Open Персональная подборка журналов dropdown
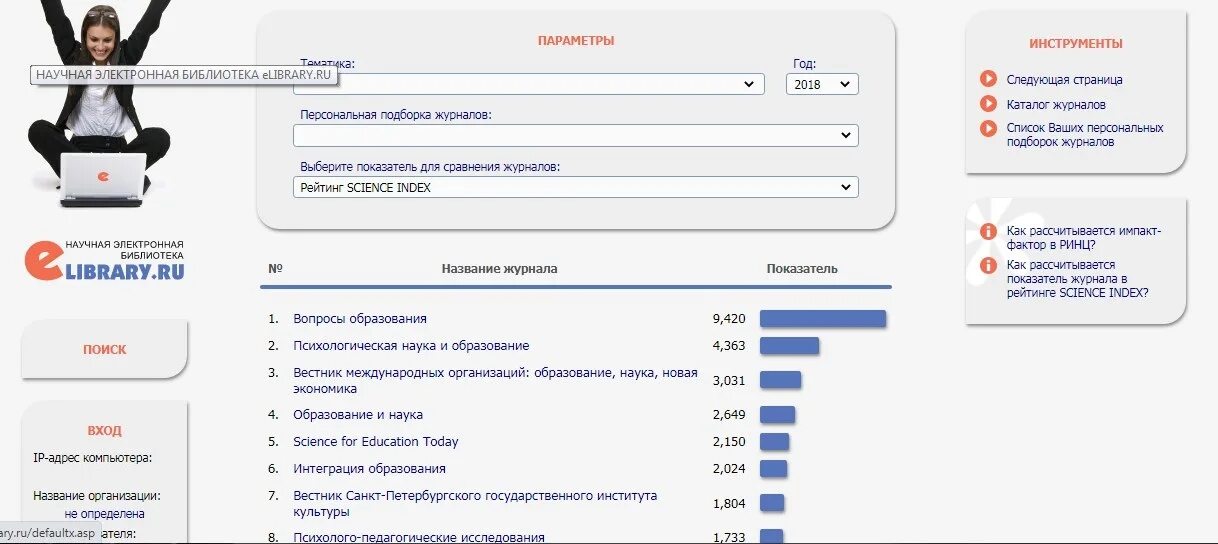1218x544 pixels. pos(576,135)
